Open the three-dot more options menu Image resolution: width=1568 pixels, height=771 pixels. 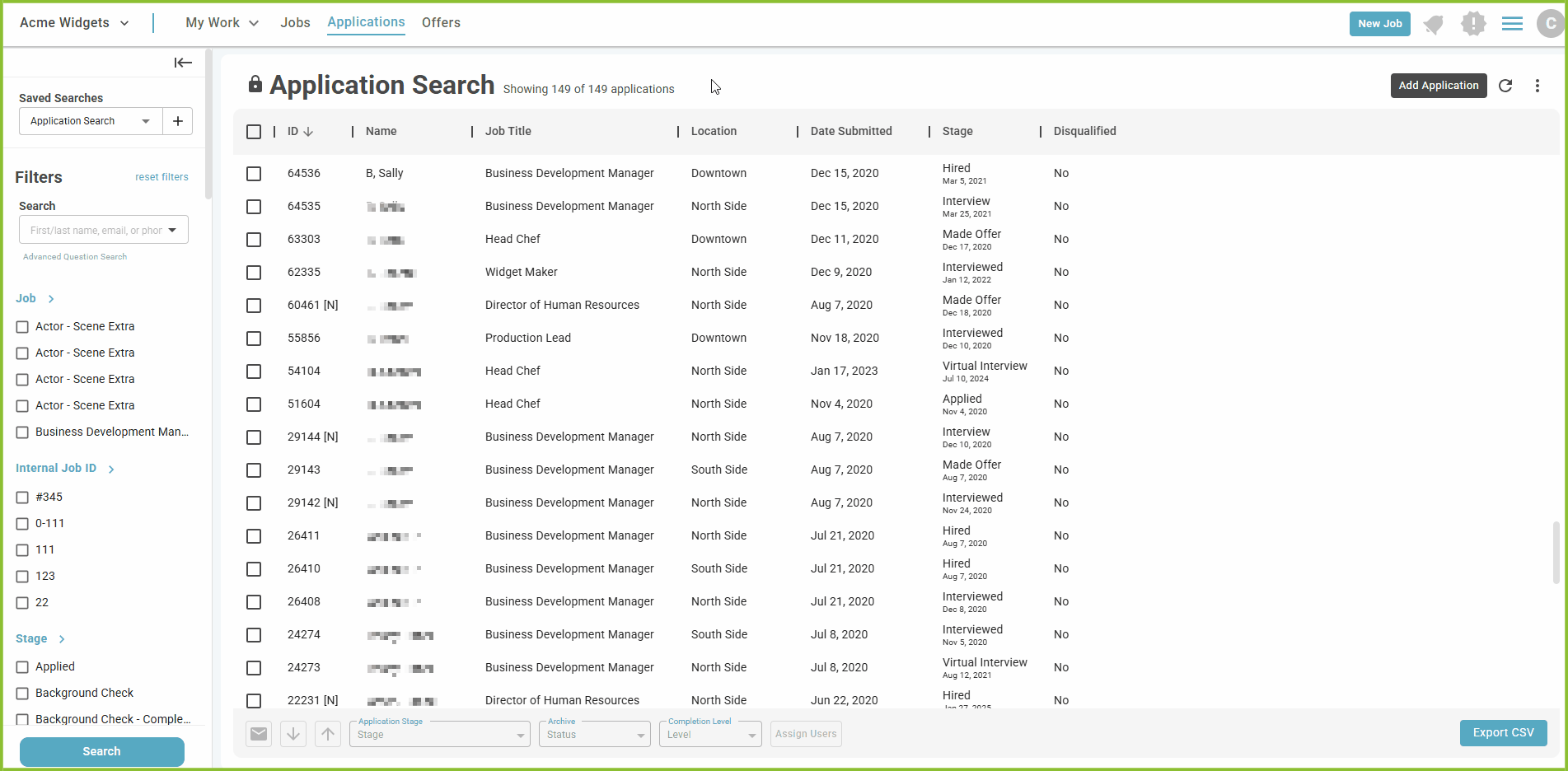coord(1537,86)
